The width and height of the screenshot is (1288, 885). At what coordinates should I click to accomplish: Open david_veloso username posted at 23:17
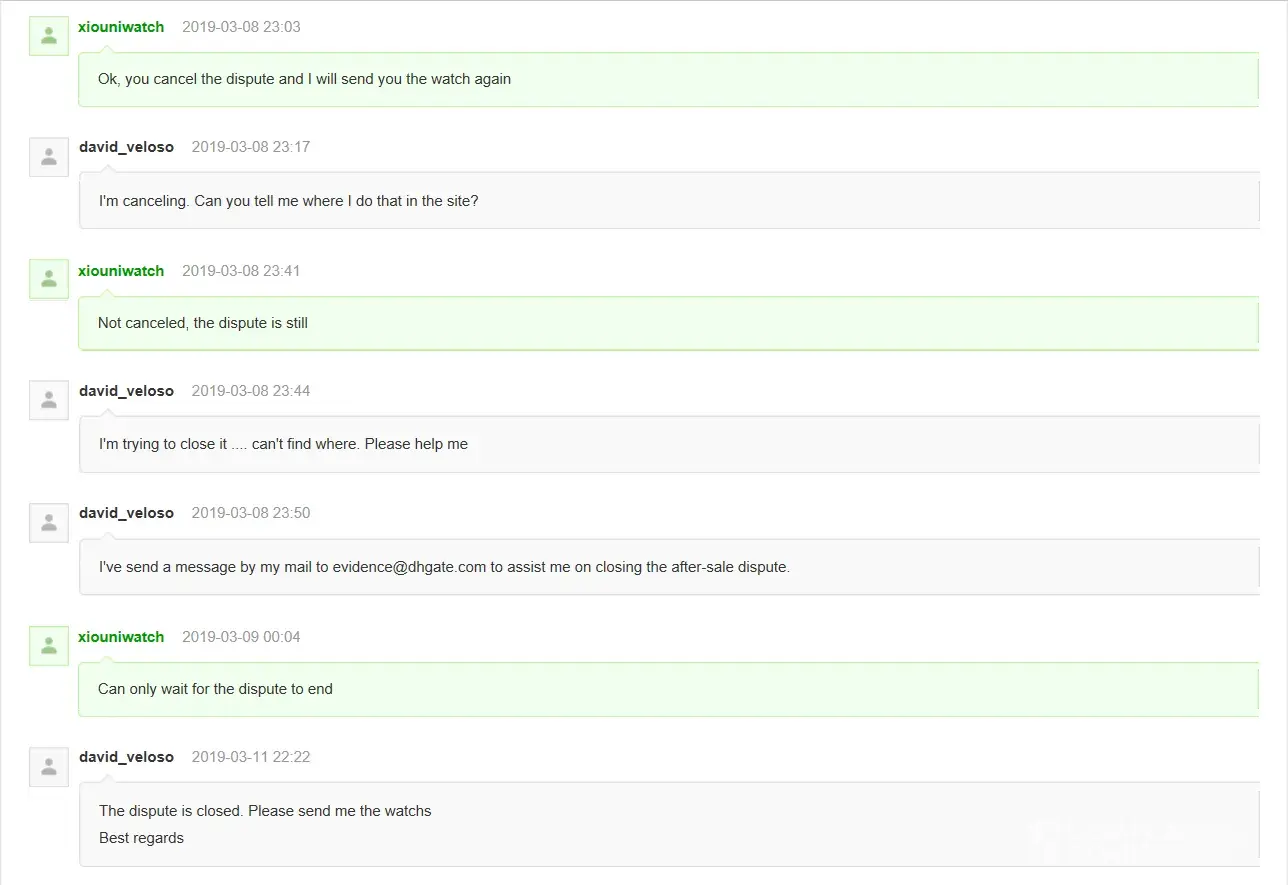(126, 147)
